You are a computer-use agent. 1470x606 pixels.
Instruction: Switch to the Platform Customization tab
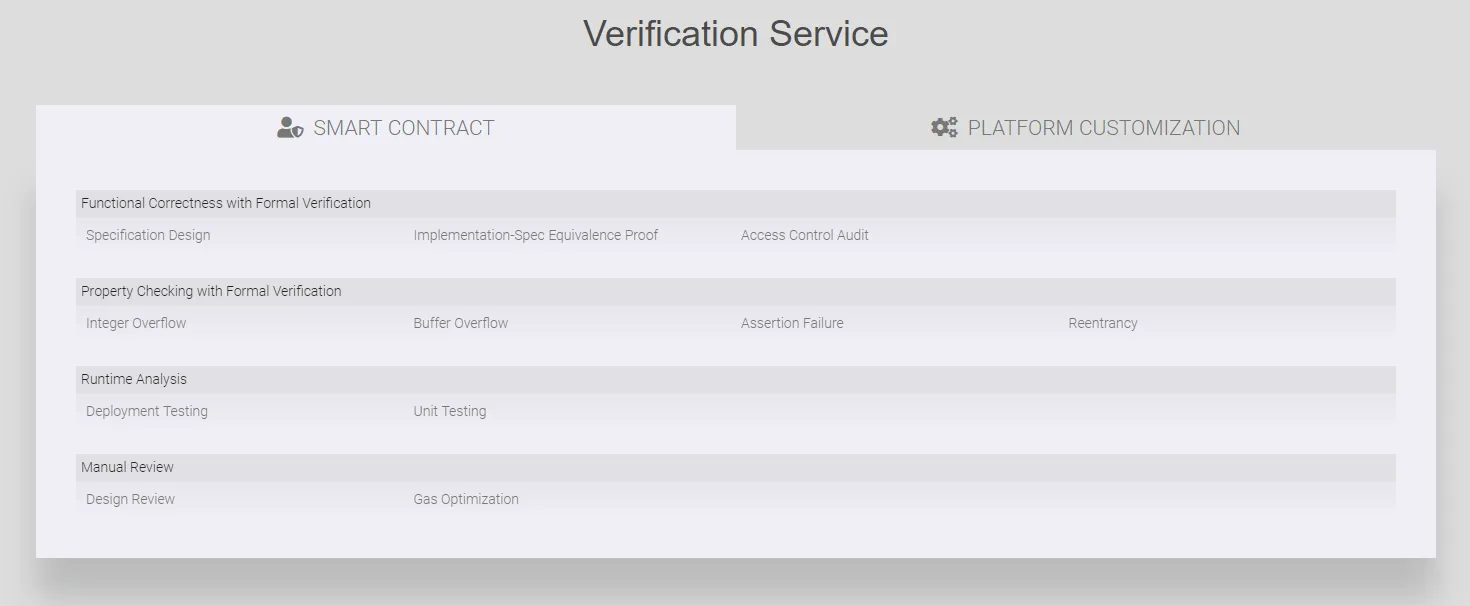point(1103,127)
